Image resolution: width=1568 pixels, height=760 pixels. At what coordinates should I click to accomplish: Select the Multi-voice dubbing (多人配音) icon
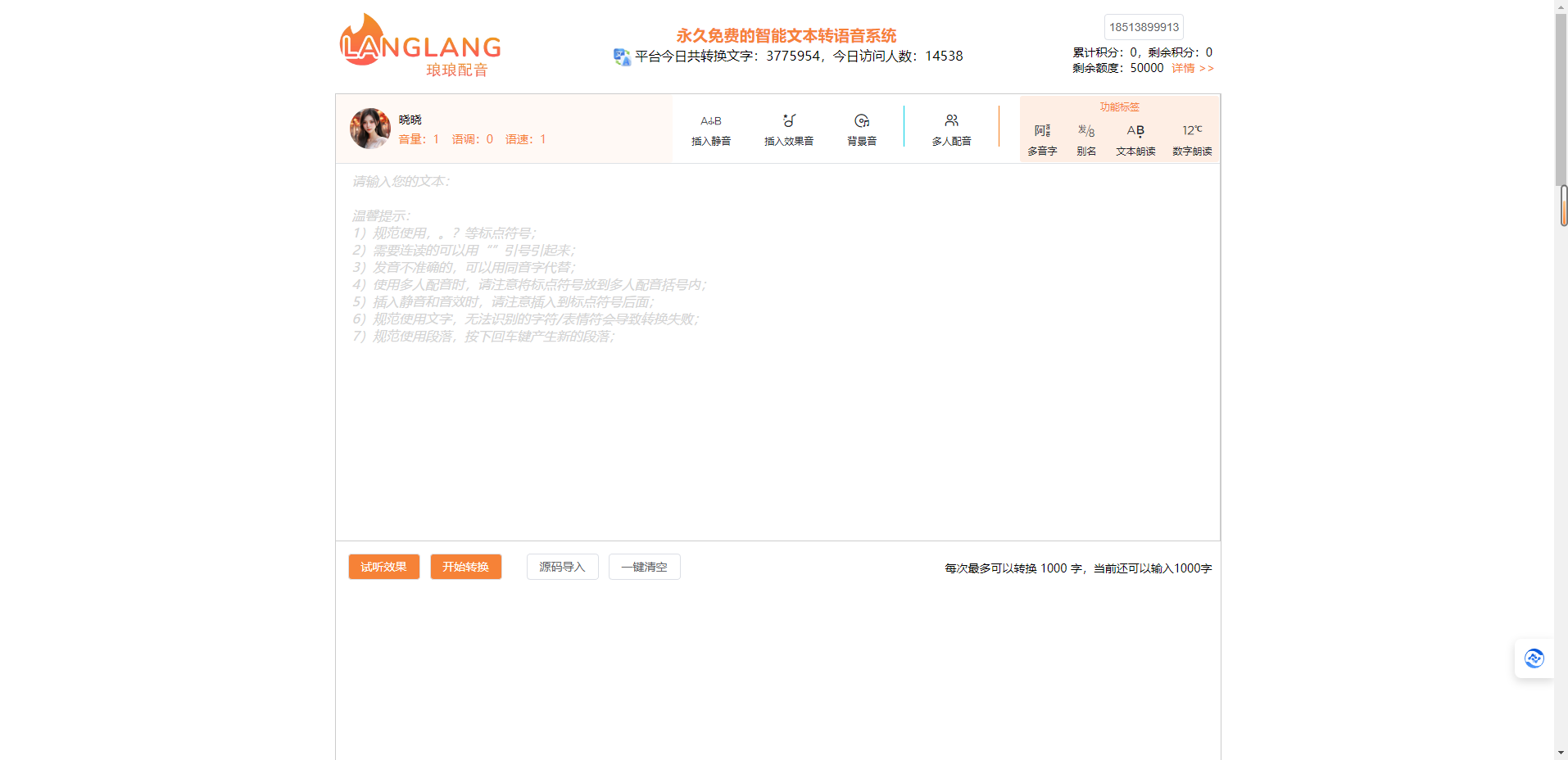pyautogui.click(x=951, y=121)
